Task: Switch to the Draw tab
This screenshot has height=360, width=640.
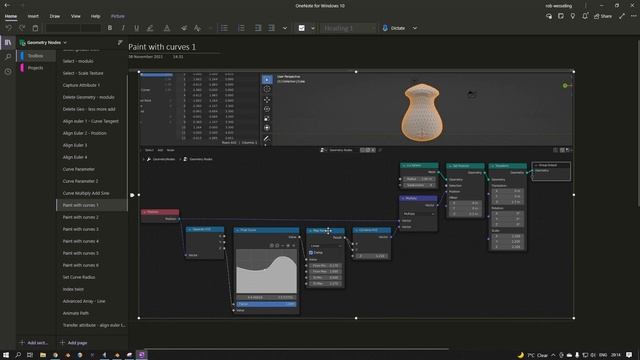Action: coord(55,16)
